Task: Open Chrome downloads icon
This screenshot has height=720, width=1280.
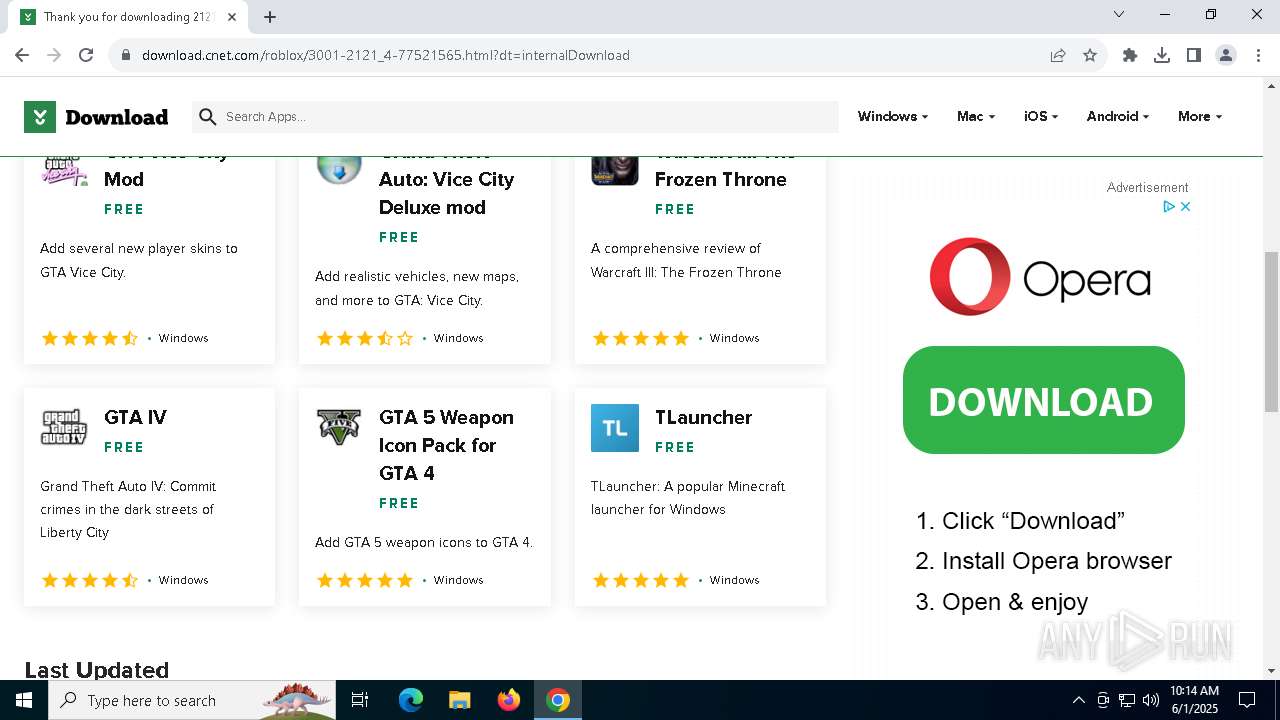Action: pos(1162,55)
